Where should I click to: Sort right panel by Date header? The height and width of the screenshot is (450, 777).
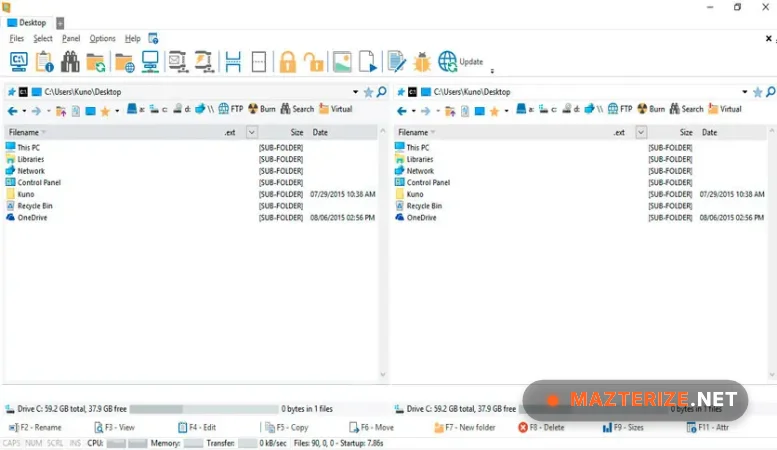[x=710, y=132]
